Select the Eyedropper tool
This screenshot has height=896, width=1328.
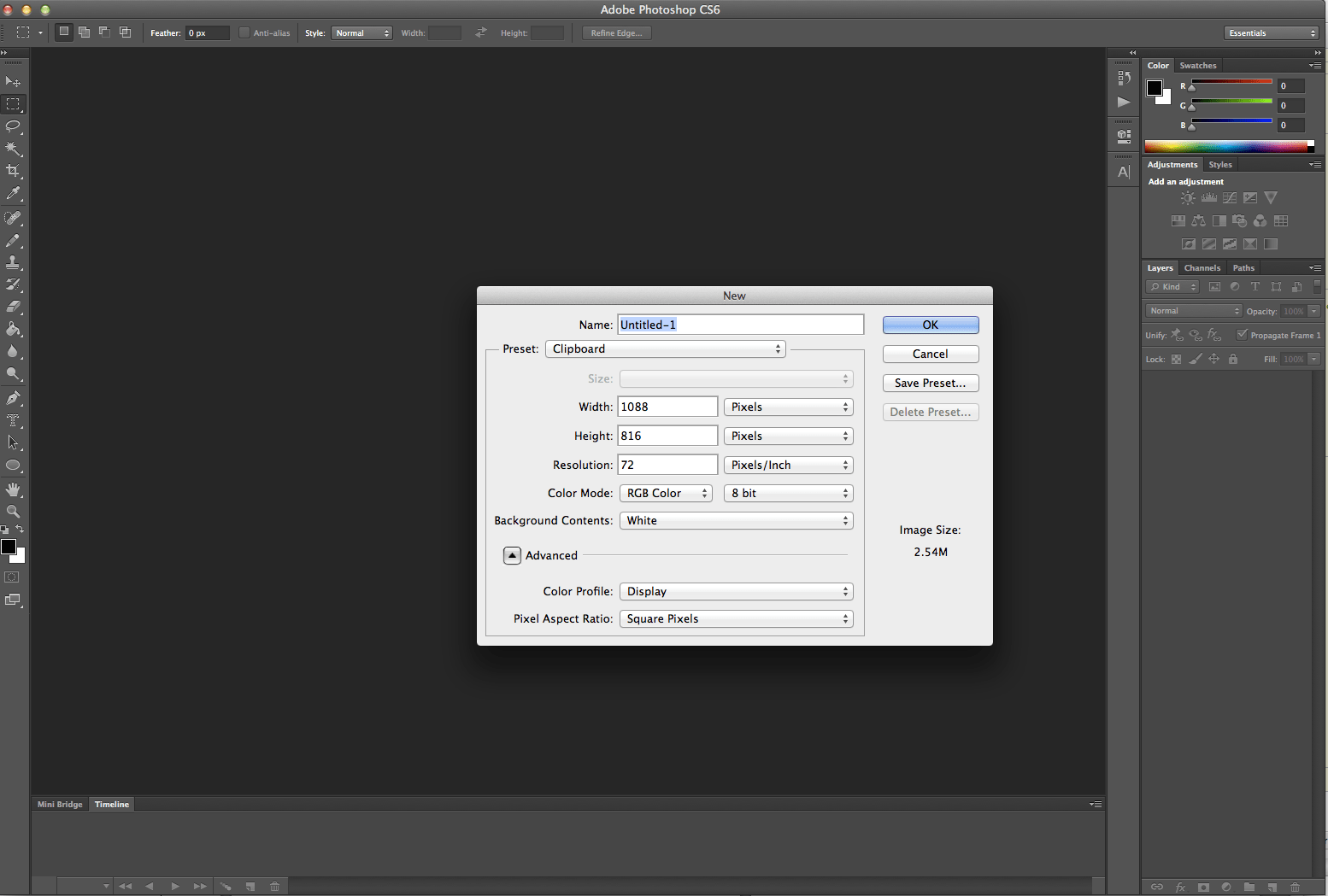click(13, 194)
